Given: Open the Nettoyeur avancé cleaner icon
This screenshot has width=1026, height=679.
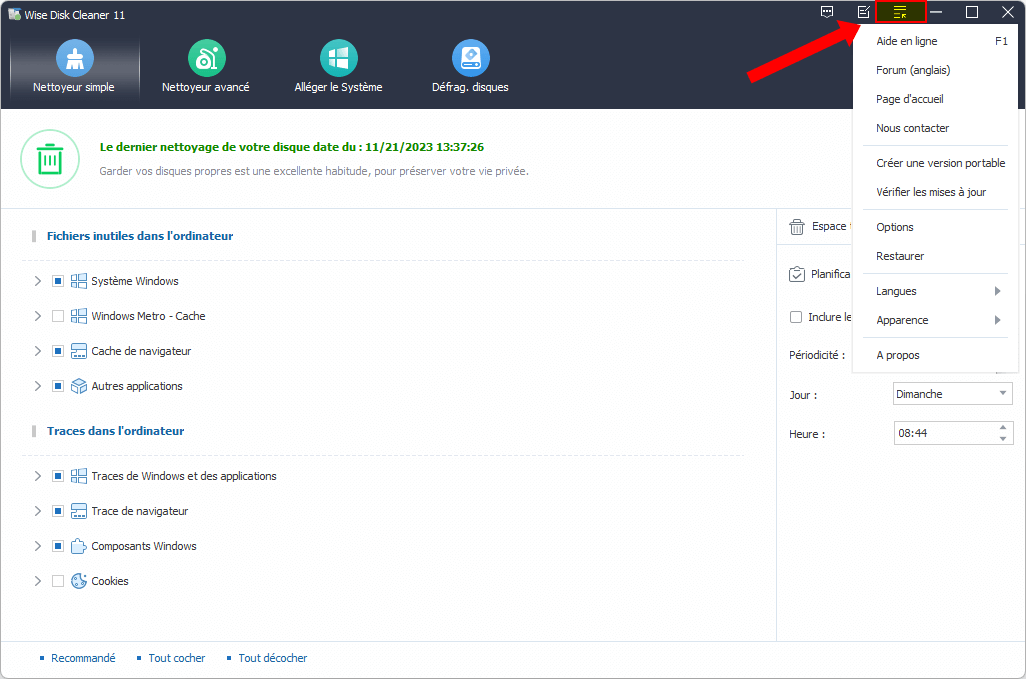Looking at the screenshot, I should (x=207, y=58).
